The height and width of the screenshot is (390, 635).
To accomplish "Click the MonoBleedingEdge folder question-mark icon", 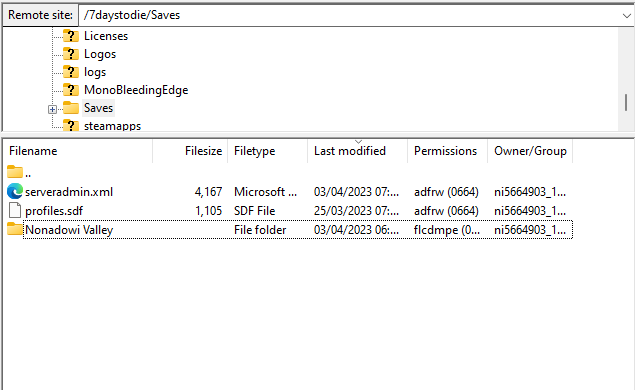I will (x=71, y=90).
